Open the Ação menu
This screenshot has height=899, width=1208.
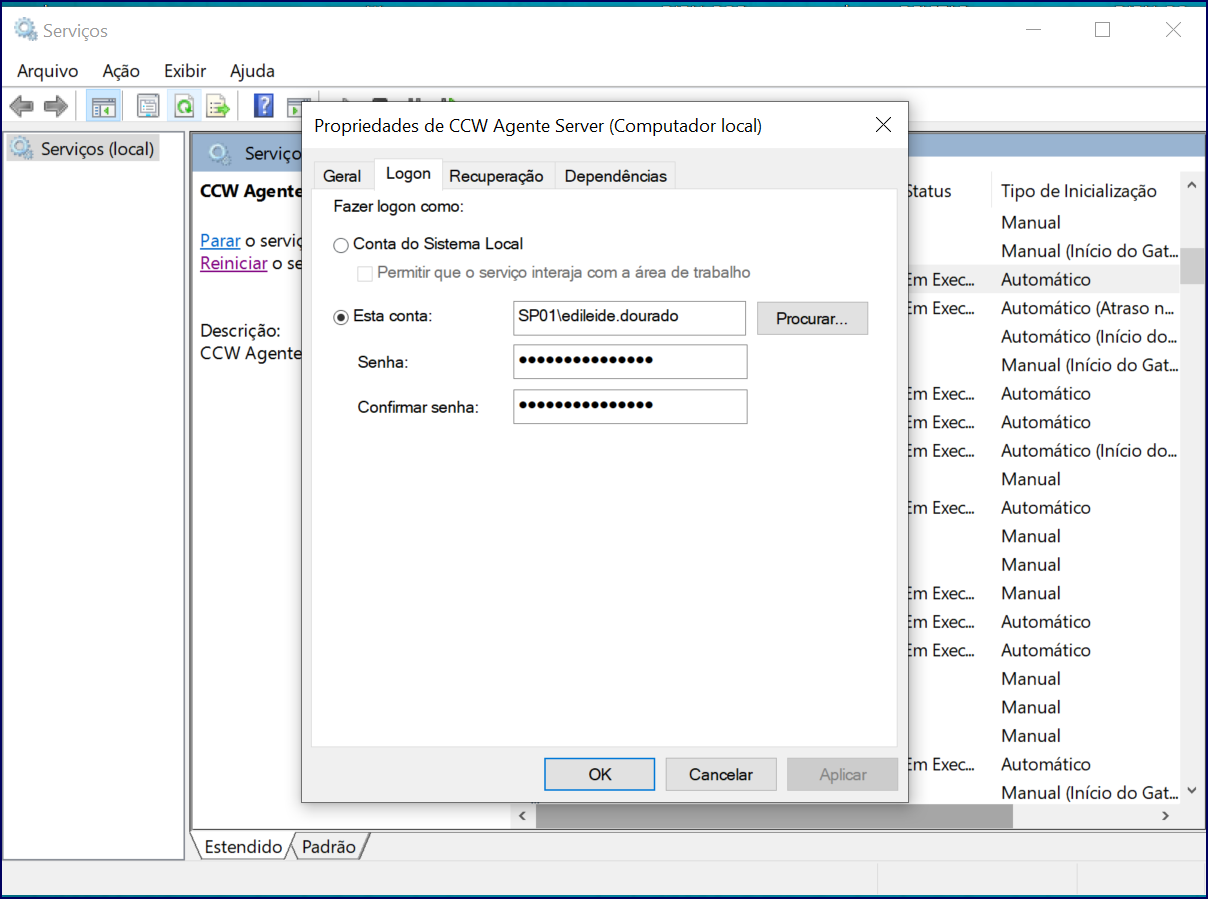pos(121,71)
